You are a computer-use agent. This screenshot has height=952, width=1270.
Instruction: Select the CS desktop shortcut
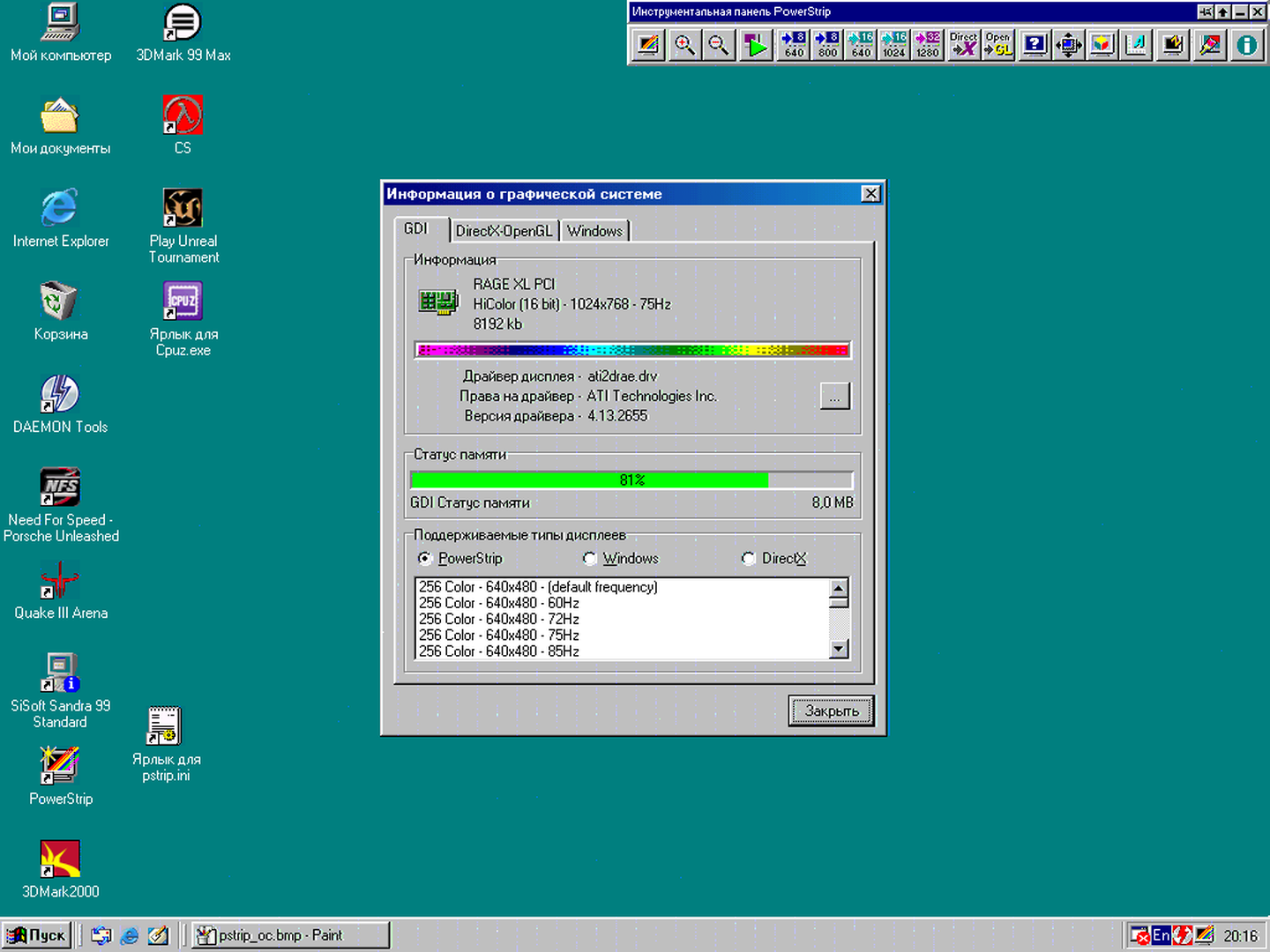click(x=183, y=125)
